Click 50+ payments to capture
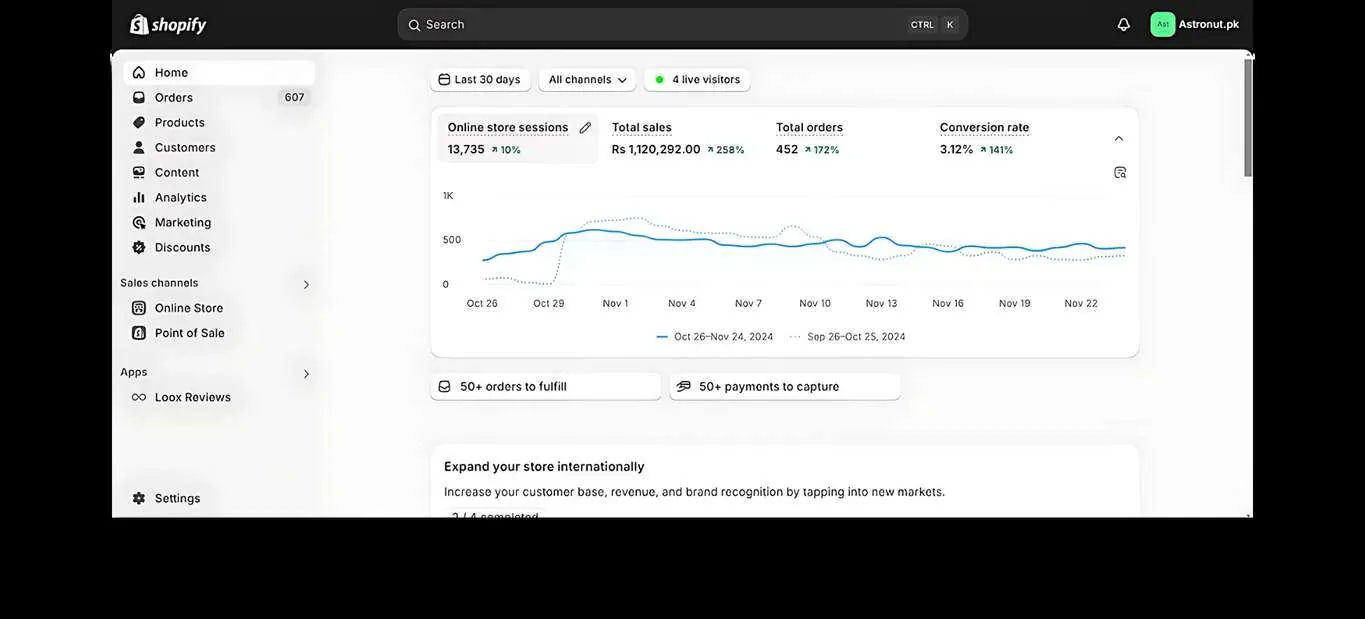The width and height of the screenshot is (1365, 619). tap(785, 386)
